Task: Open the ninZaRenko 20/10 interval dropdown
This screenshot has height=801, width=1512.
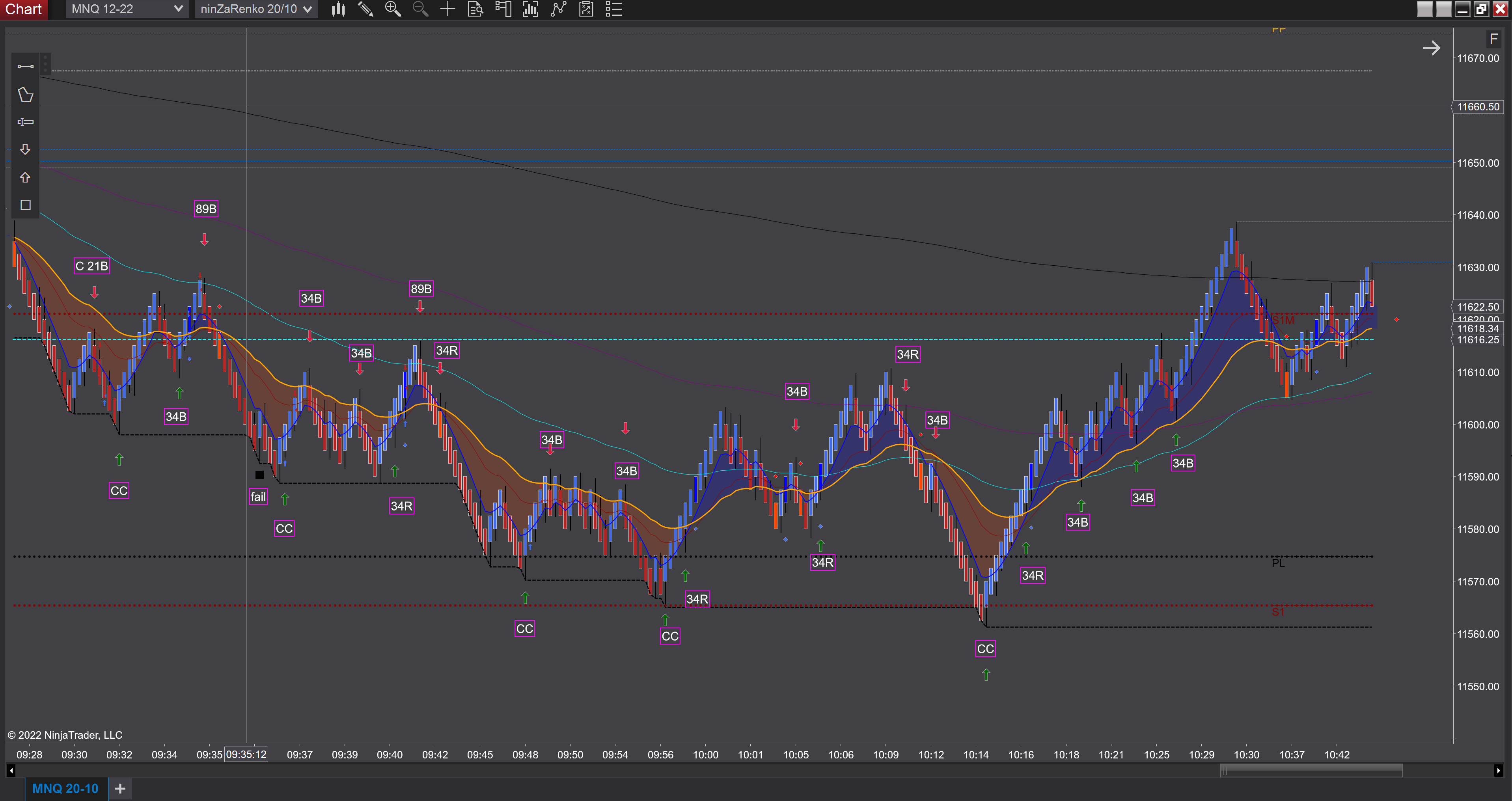Action: (x=256, y=9)
